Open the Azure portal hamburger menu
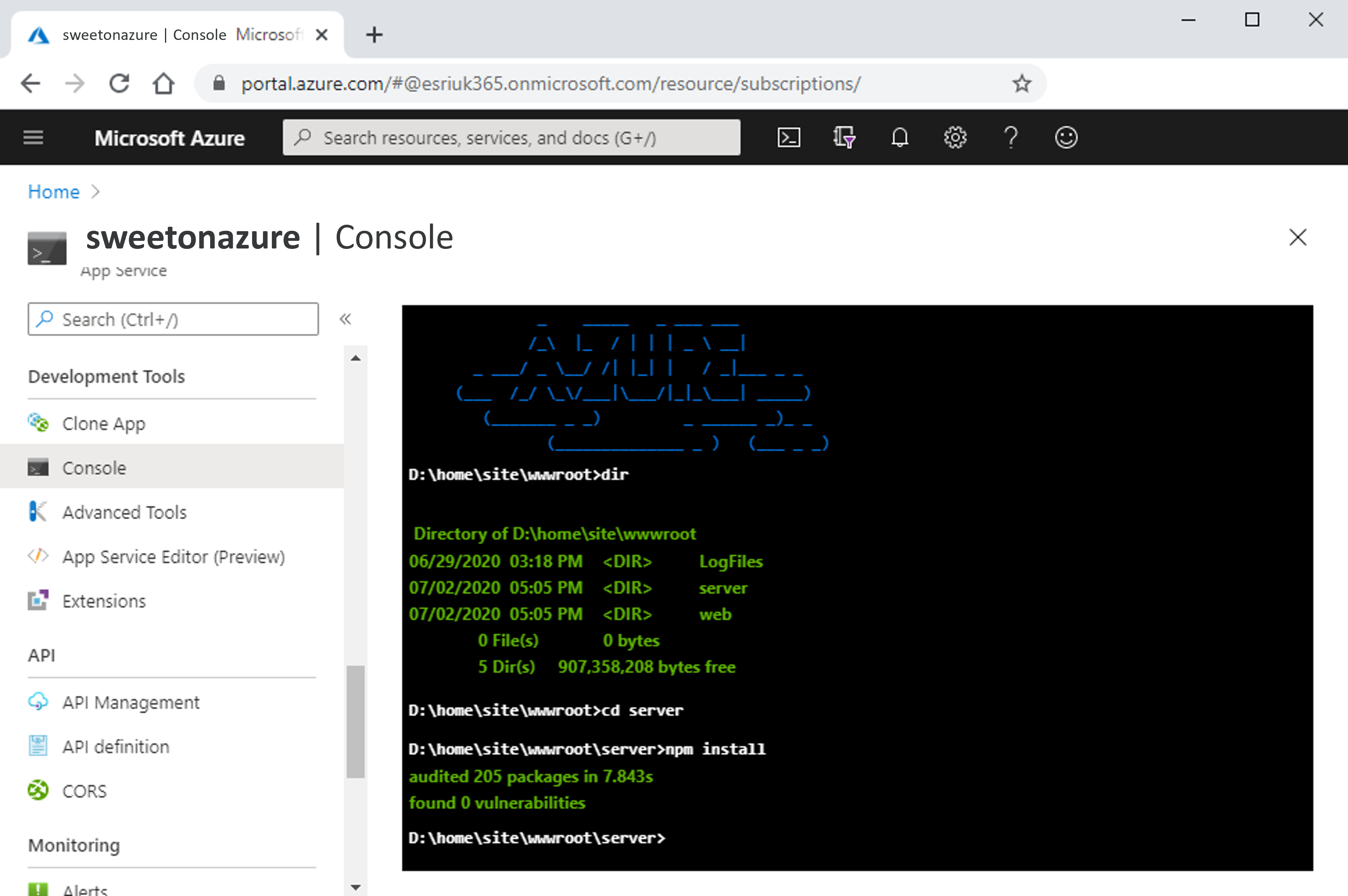The height and width of the screenshot is (896, 1348). tap(33, 138)
